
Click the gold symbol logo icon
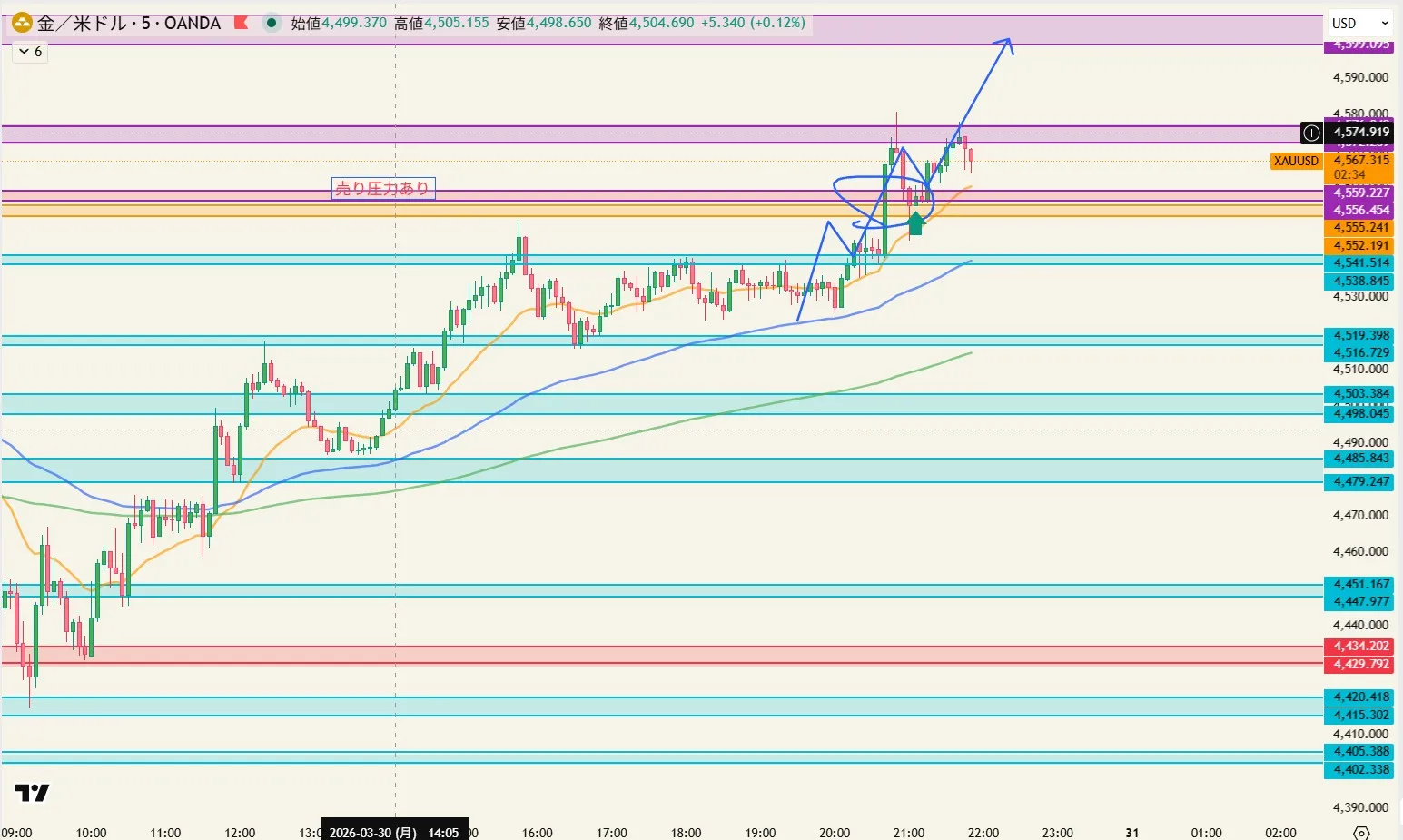tap(22, 23)
